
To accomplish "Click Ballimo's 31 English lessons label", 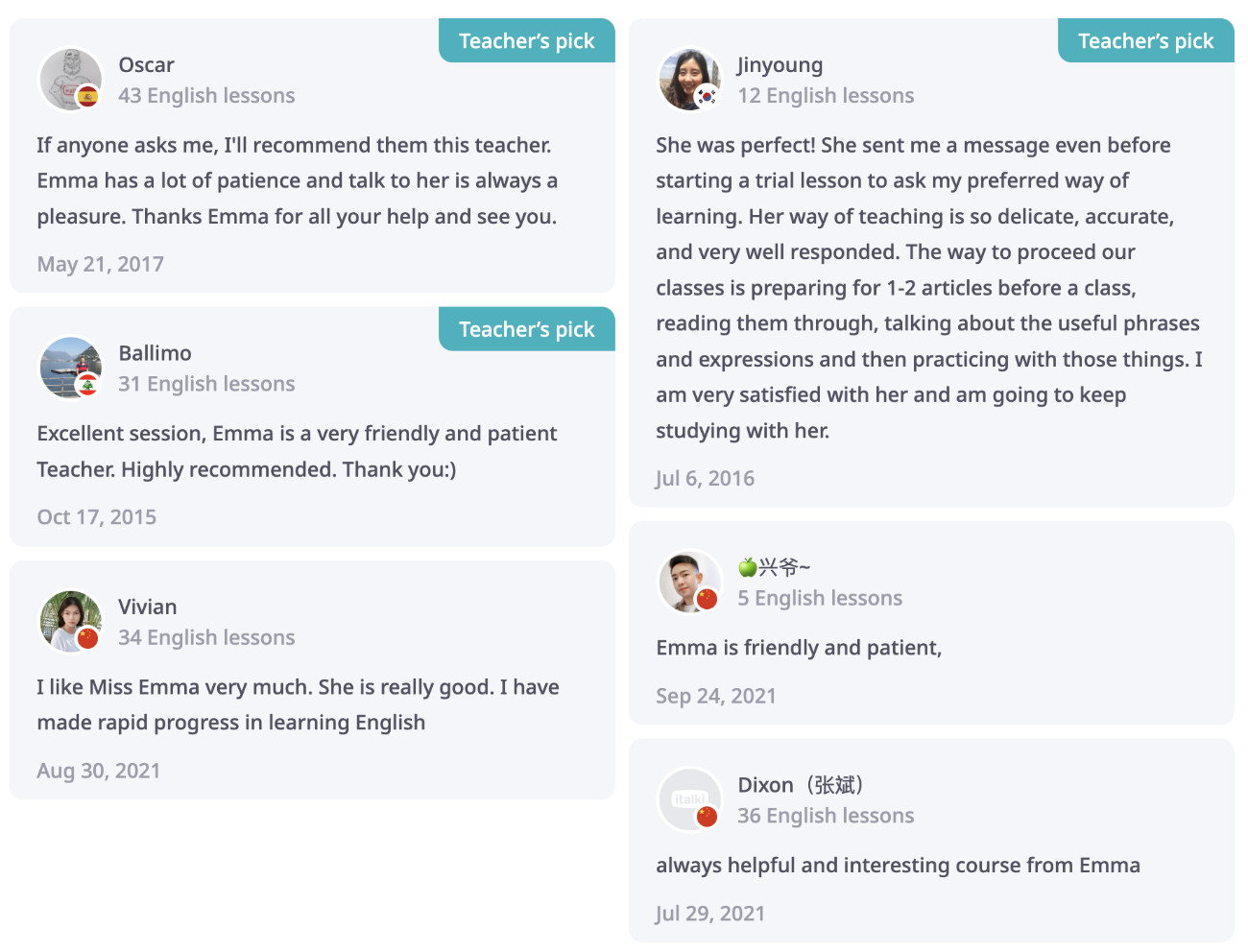I will click(x=206, y=383).
